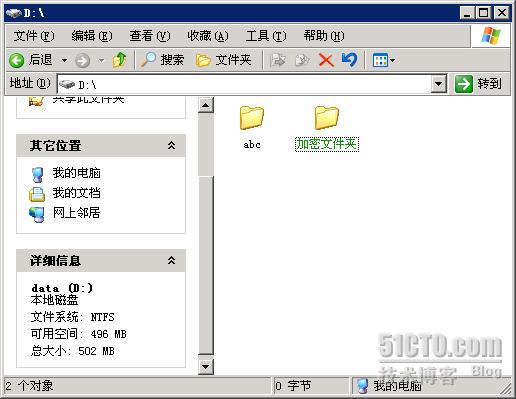Open the 帮助(H) menu
This screenshot has width=516, height=399.
(x=324, y=36)
